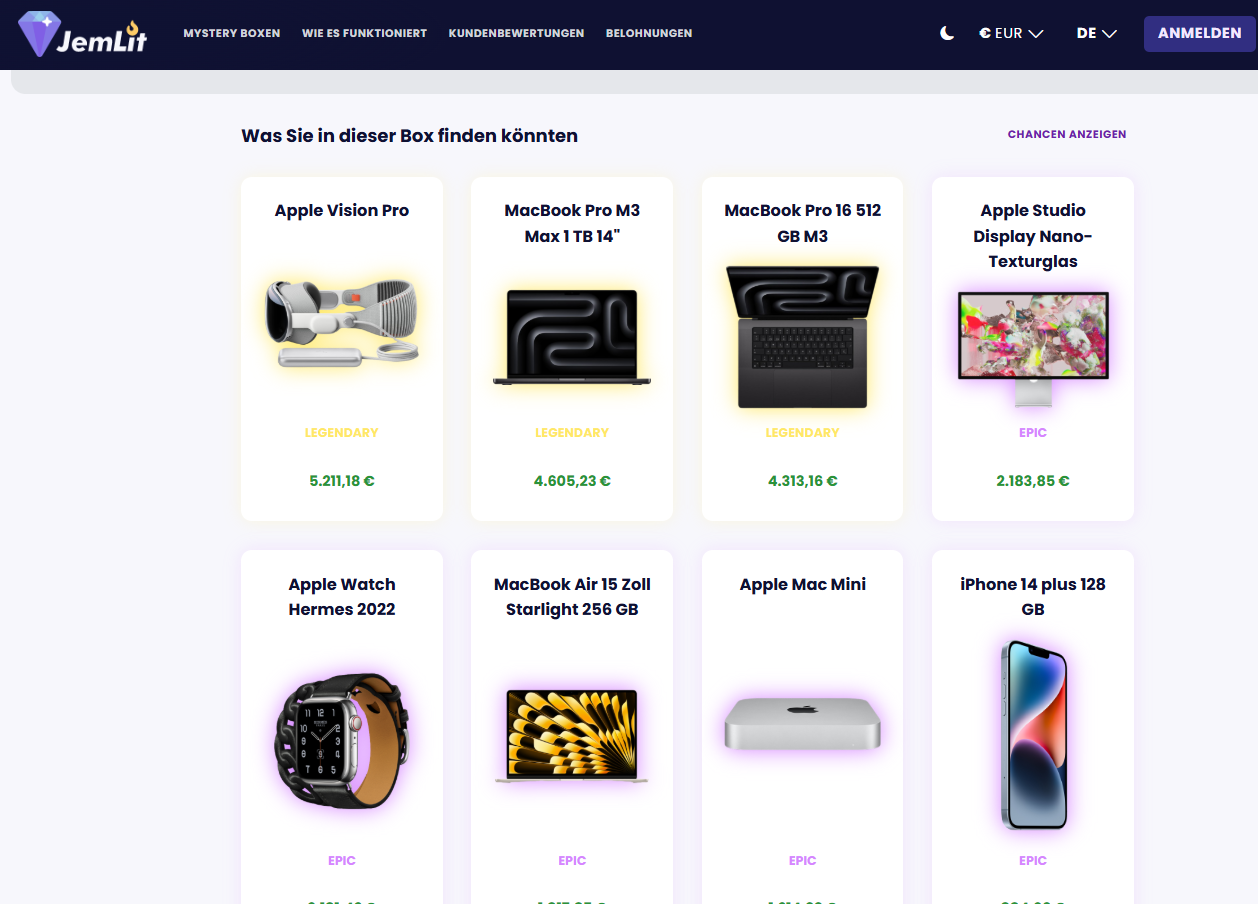Click the Chancen anzeigen link
Viewport: 1258px width, 904px height.
point(1067,134)
